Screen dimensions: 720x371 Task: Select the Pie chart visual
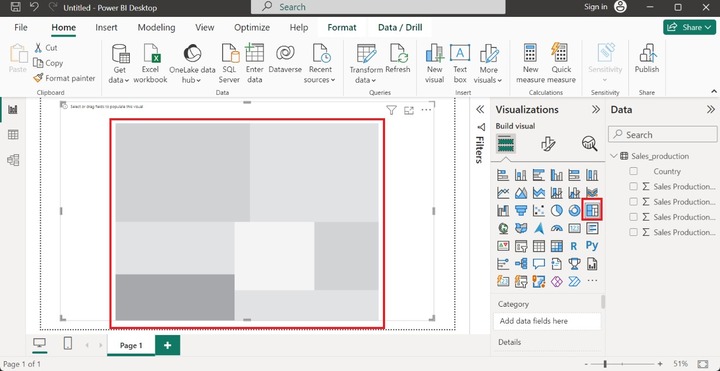pos(557,210)
